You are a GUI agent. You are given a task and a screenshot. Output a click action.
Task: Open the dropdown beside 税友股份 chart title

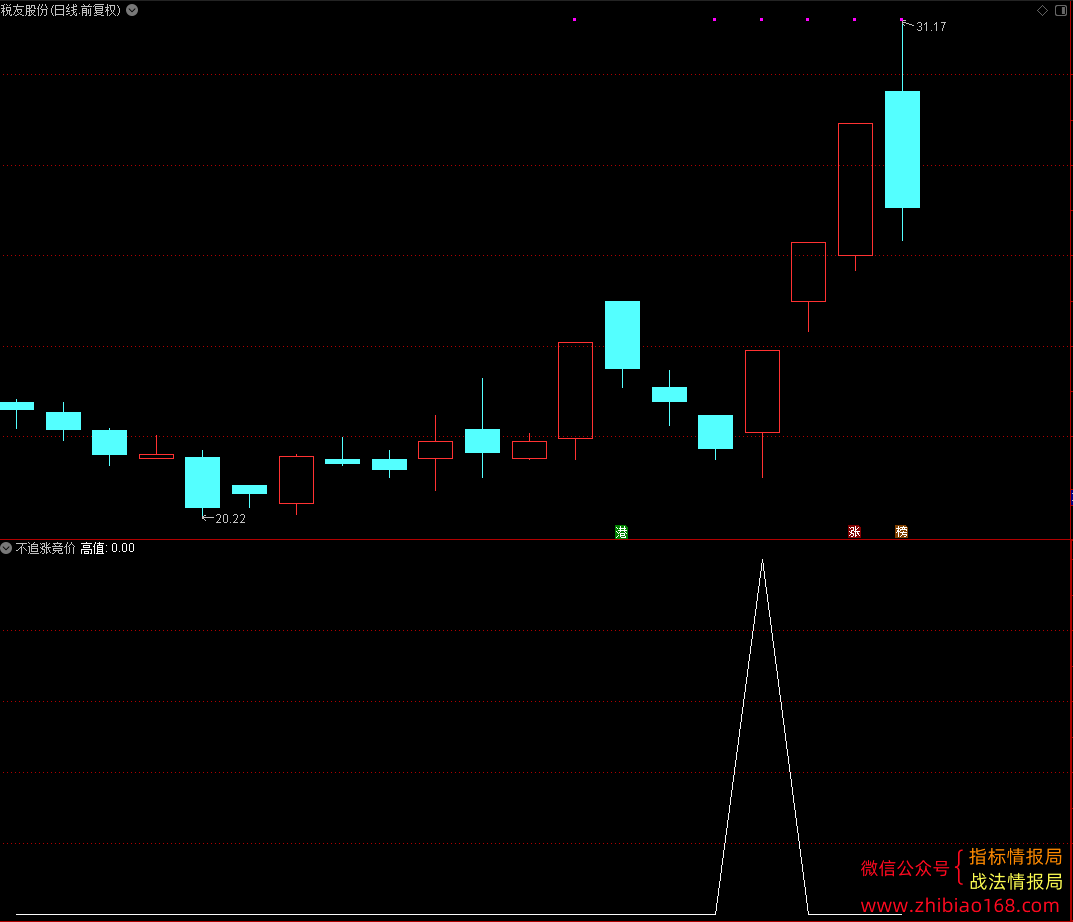coord(132,10)
